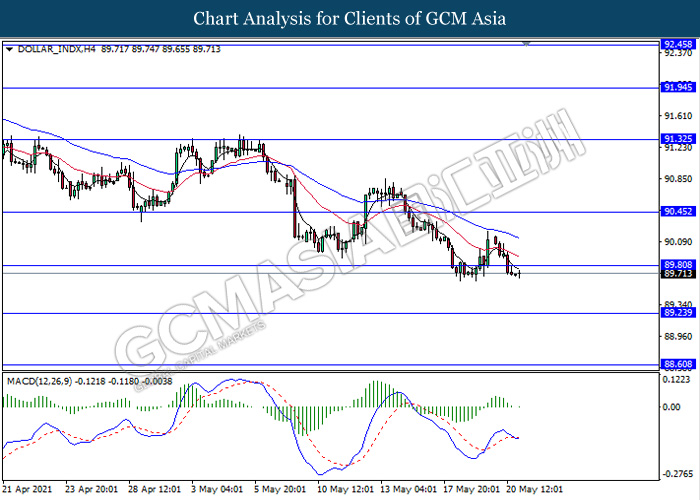Click the 3 May 04:01 time axis label

[216, 490]
